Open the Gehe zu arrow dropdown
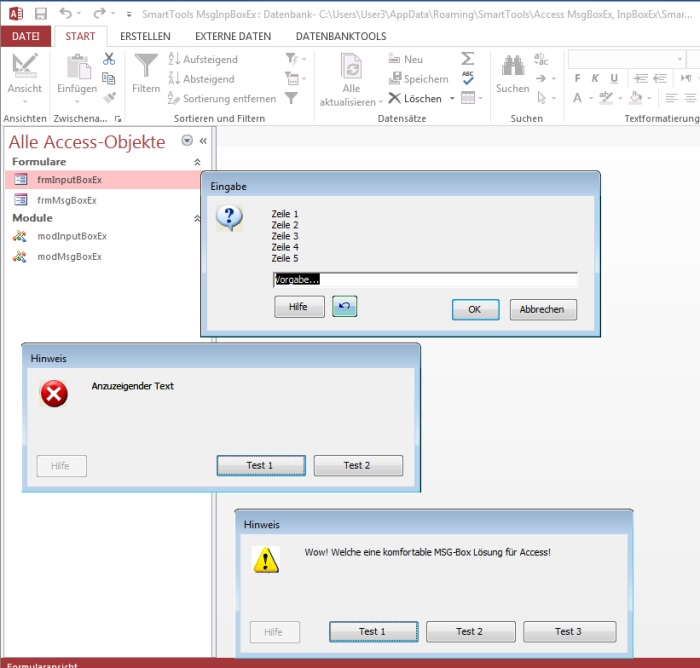This screenshot has width=700, height=668. (545, 79)
